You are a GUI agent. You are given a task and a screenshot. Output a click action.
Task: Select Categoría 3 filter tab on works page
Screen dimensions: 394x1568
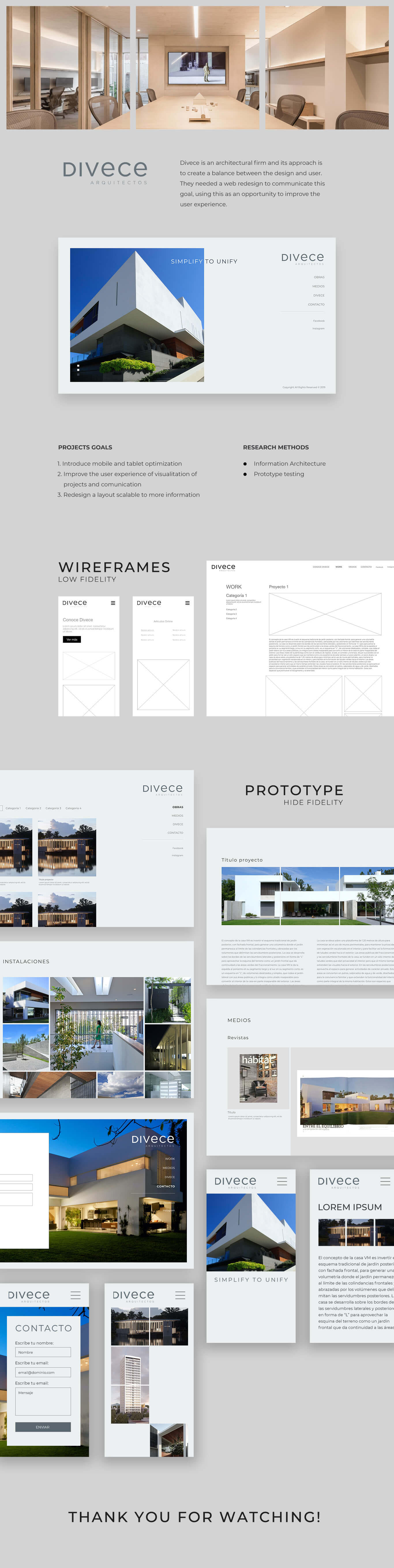point(54,808)
